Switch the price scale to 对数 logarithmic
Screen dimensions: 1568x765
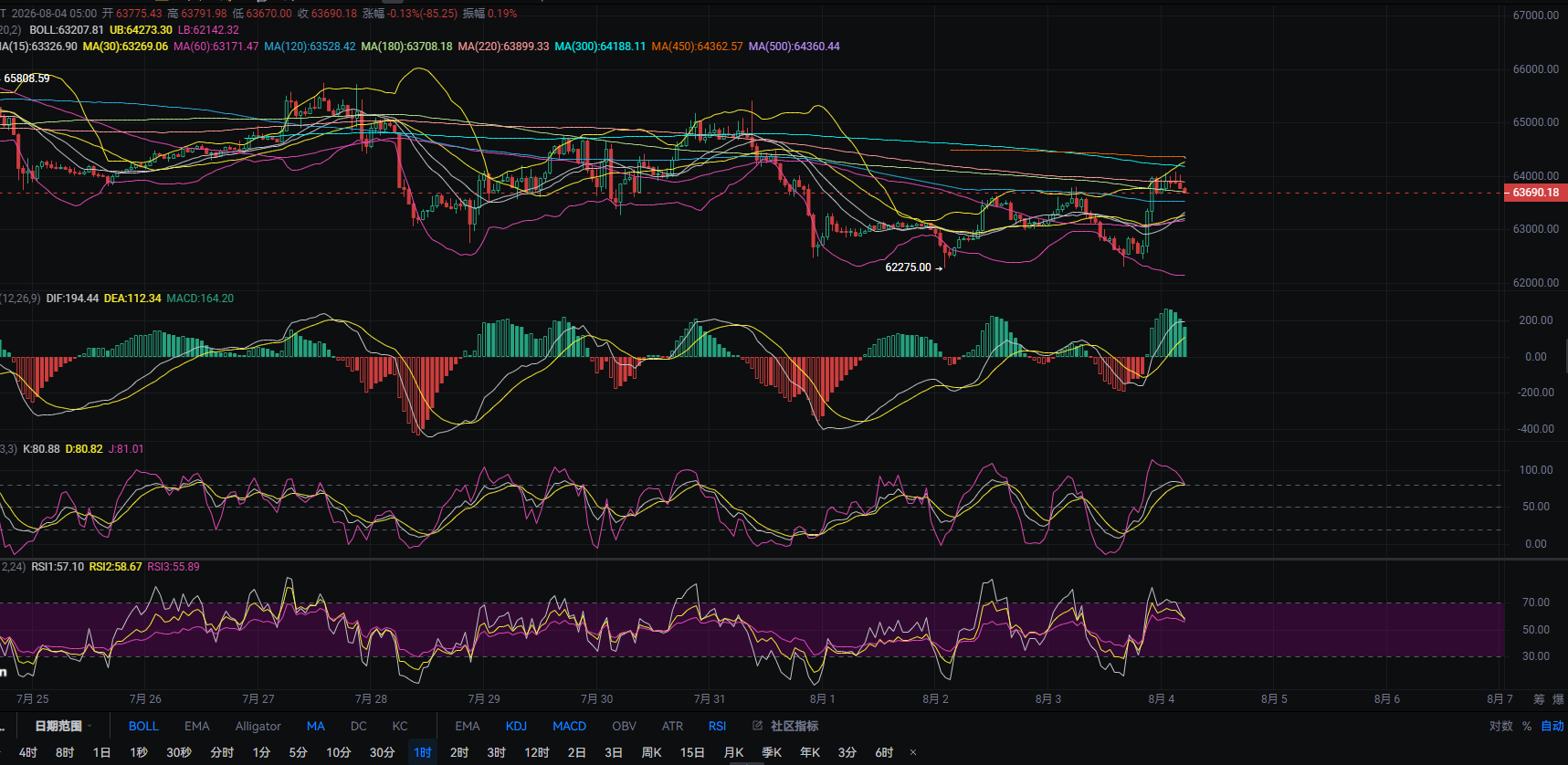(x=1501, y=726)
